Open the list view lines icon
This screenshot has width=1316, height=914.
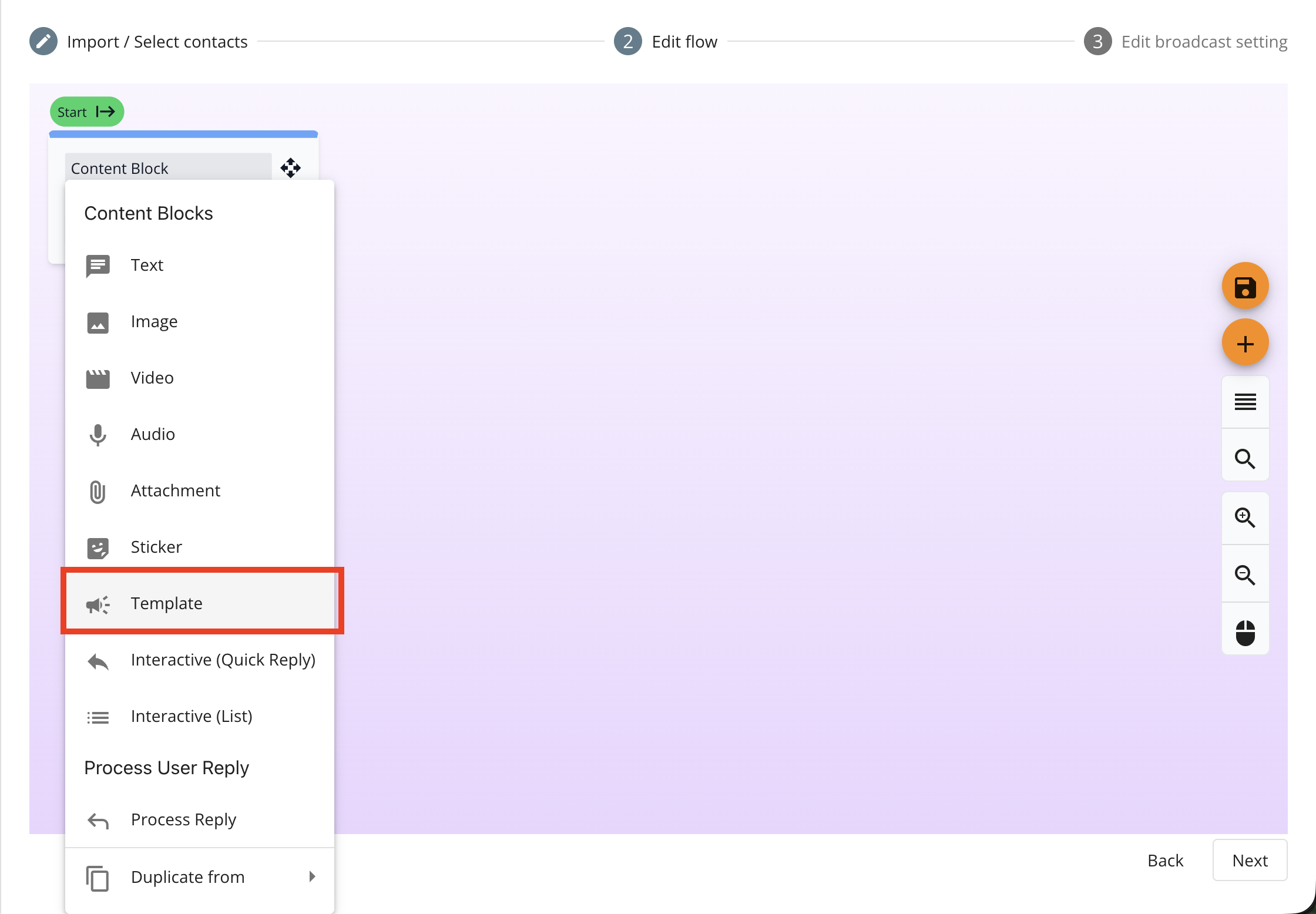point(1245,402)
